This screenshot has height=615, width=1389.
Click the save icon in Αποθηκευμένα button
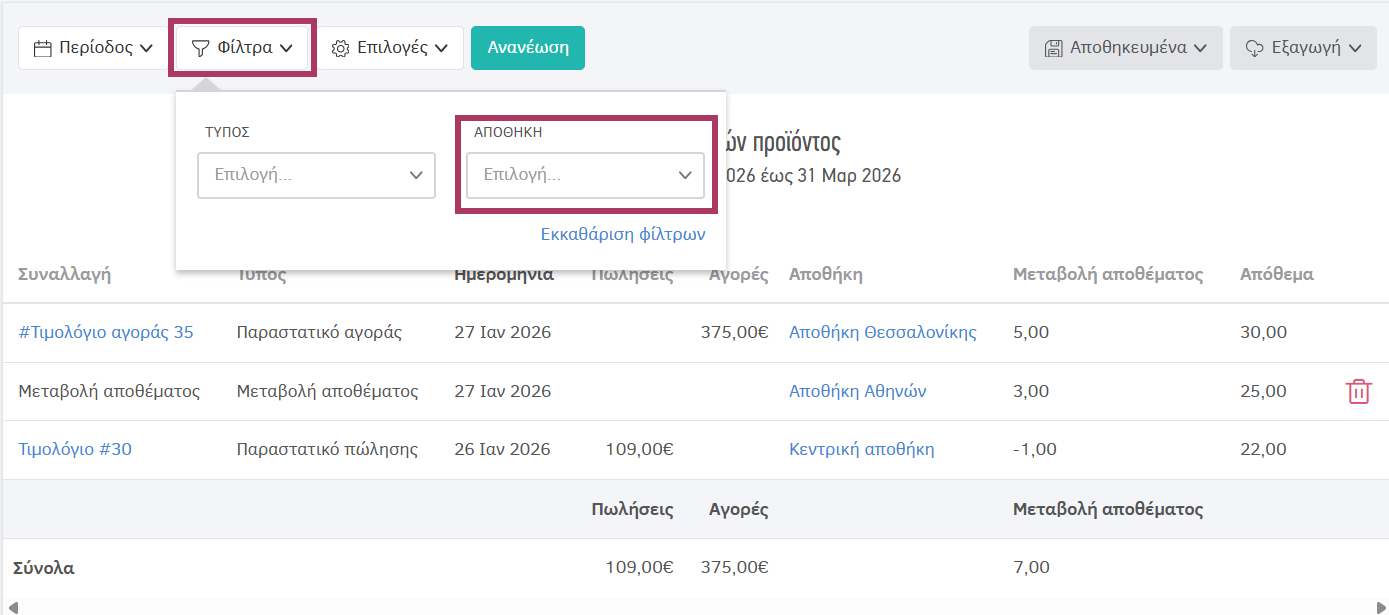(x=1053, y=48)
